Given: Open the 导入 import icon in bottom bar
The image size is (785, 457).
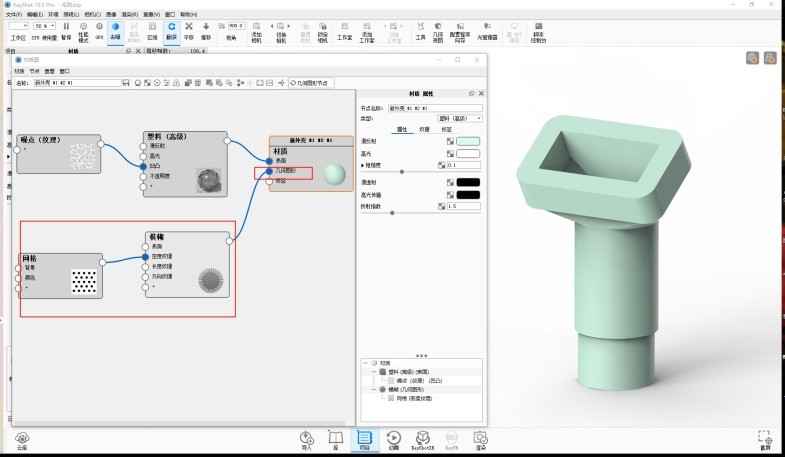Looking at the screenshot, I should click(307, 439).
